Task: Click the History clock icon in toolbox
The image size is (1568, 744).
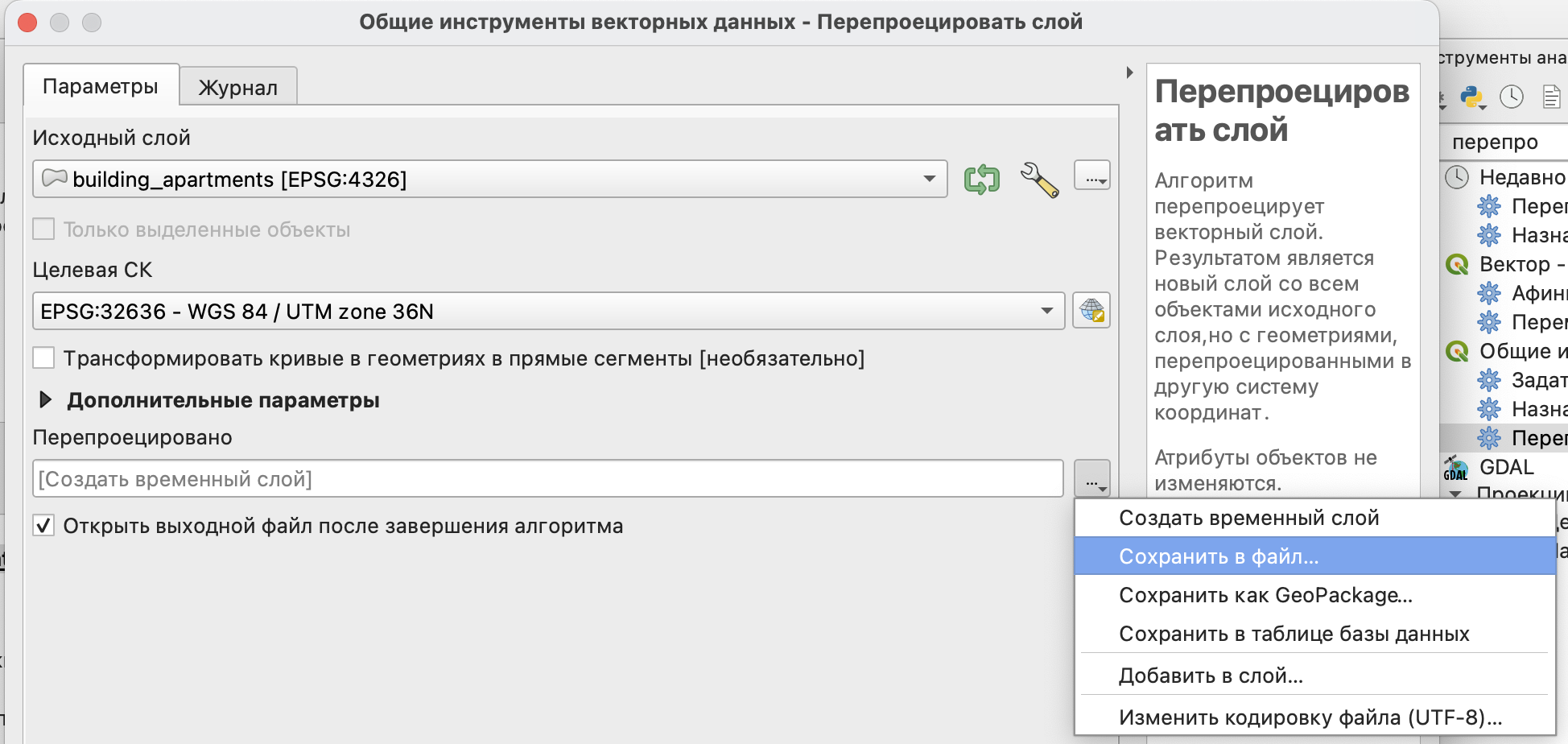Action: pyautogui.click(x=1511, y=97)
